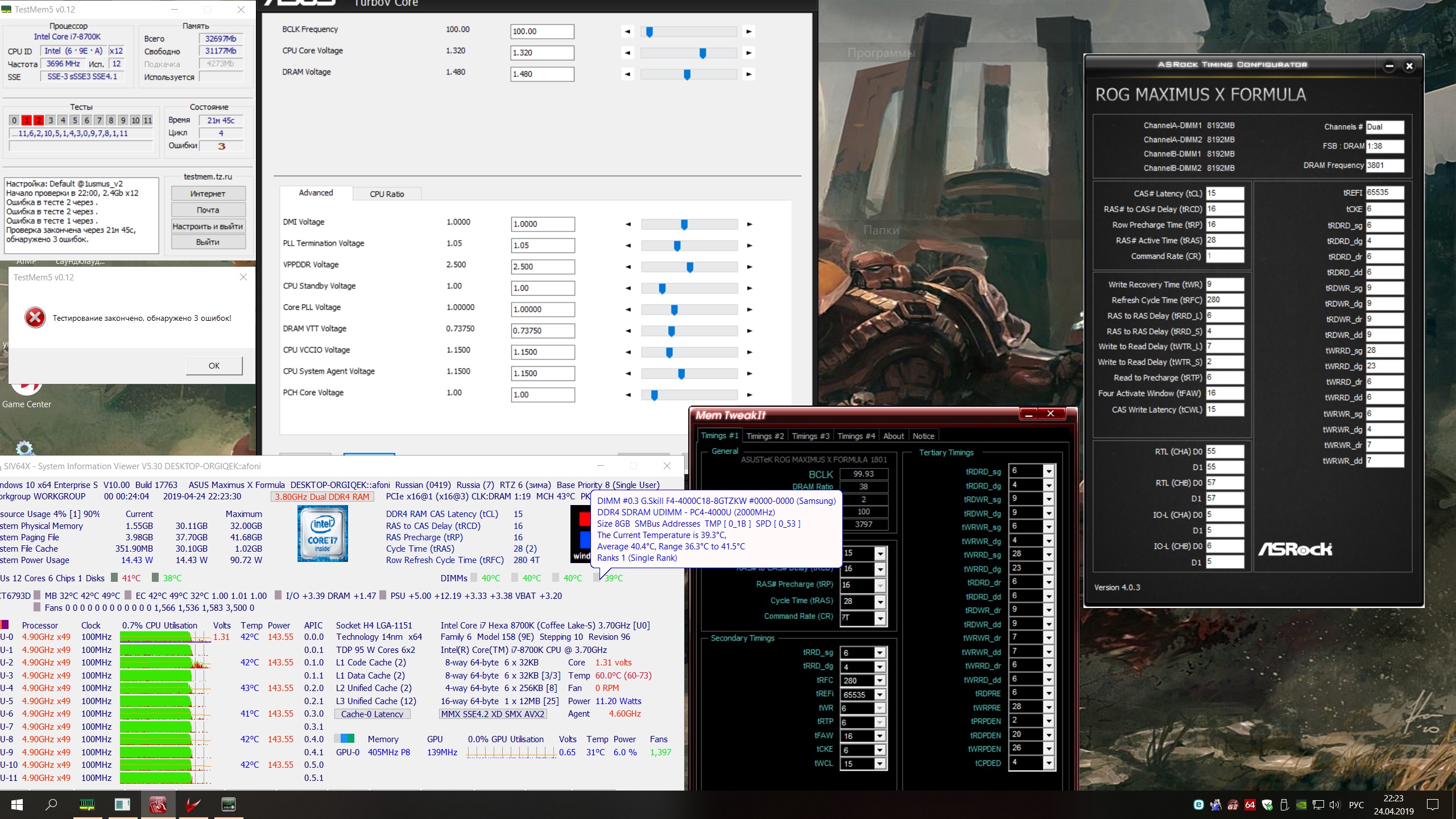Viewport: 1456px width, 819px height.
Task: Click right arrow to increase DRAM Voltage
Action: pos(748,74)
